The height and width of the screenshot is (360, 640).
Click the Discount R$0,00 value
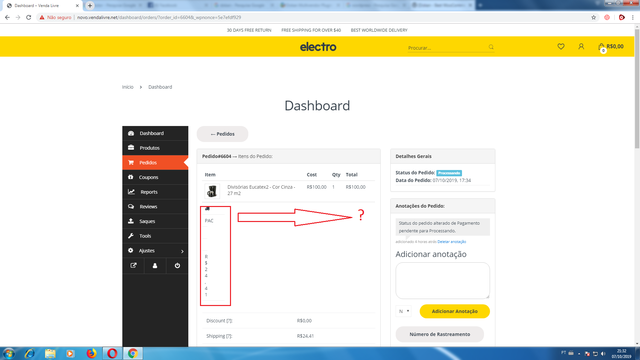[304, 321]
